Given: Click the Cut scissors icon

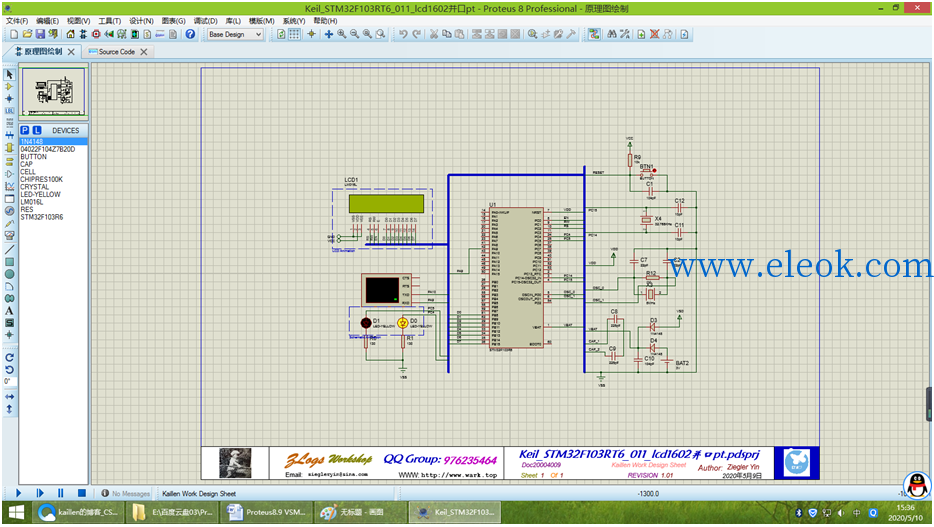Looking at the screenshot, I should 434,34.
